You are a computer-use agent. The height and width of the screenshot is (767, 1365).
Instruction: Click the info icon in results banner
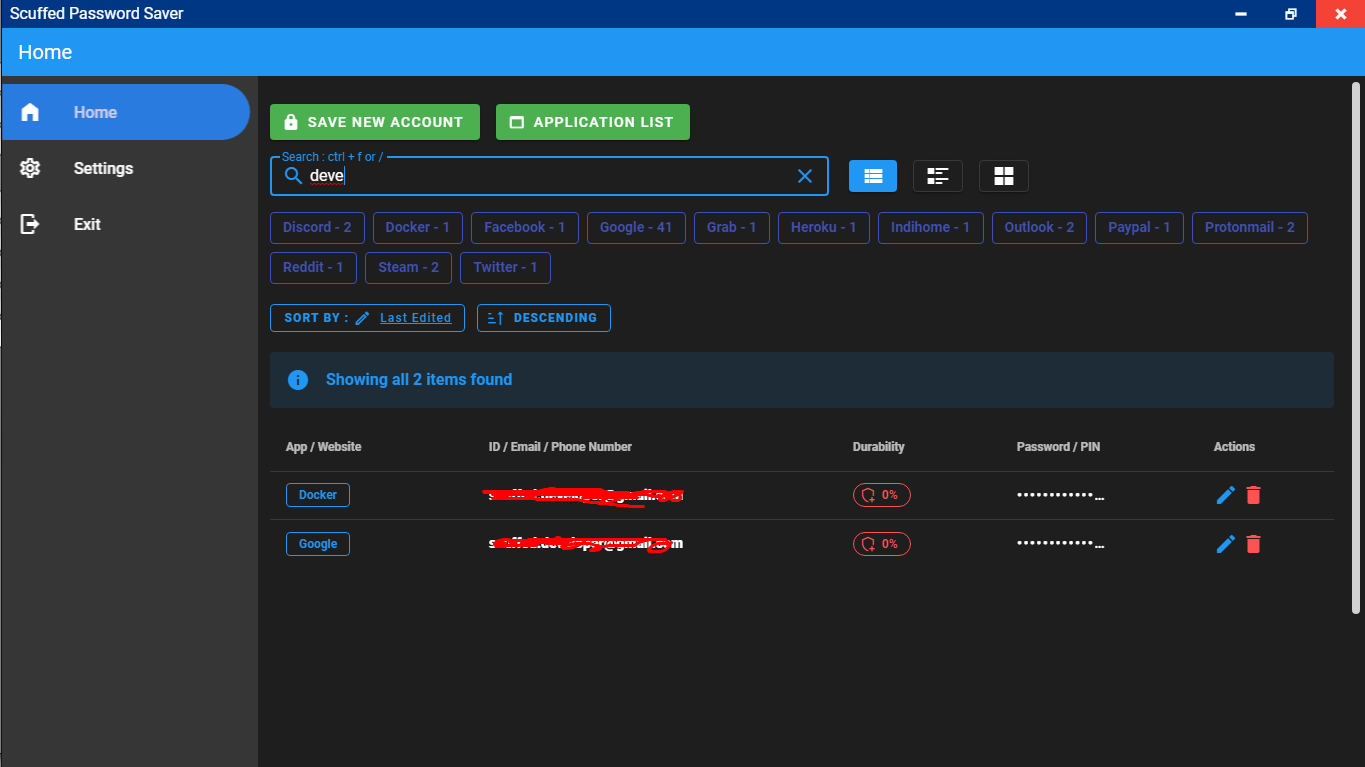pyautogui.click(x=298, y=380)
